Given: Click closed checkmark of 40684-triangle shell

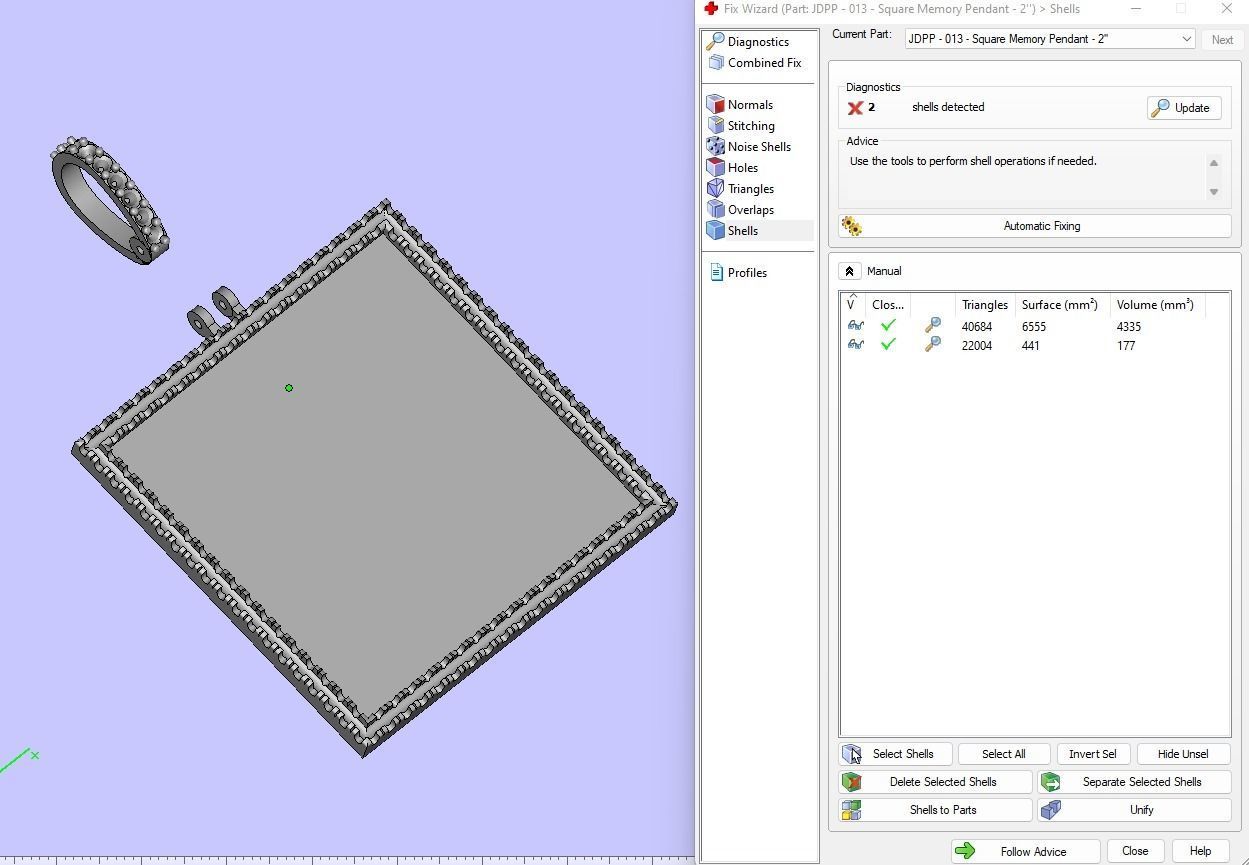Looking at the screenshot, I should (887, 326).
